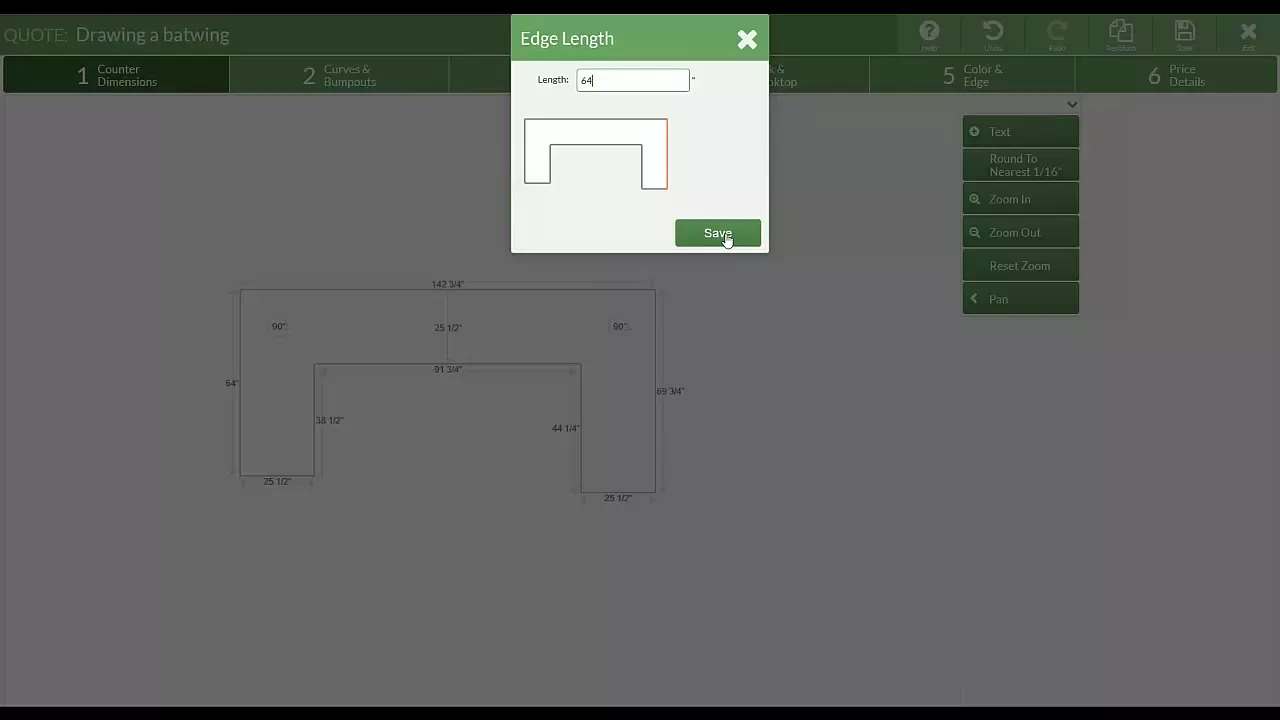
Task: Click the 64" left edge dimension label
Action: coord(231,383)
